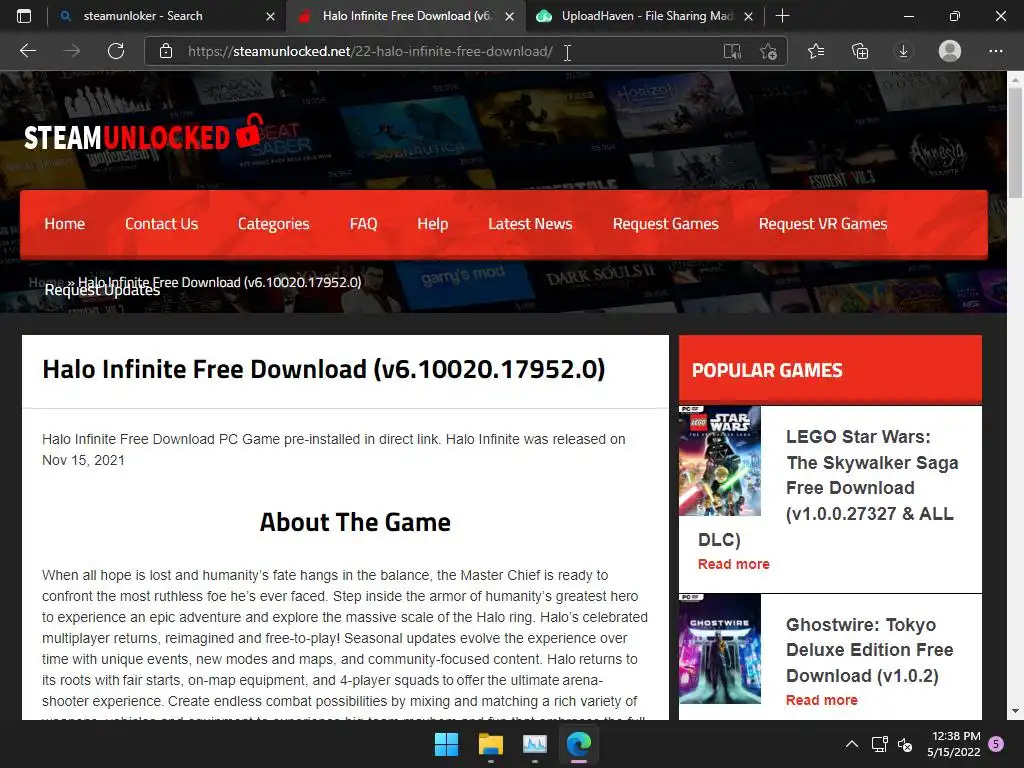The image size is (1024, 768).
Task: Open Settings and more menu
Action: tap(995, 51)
